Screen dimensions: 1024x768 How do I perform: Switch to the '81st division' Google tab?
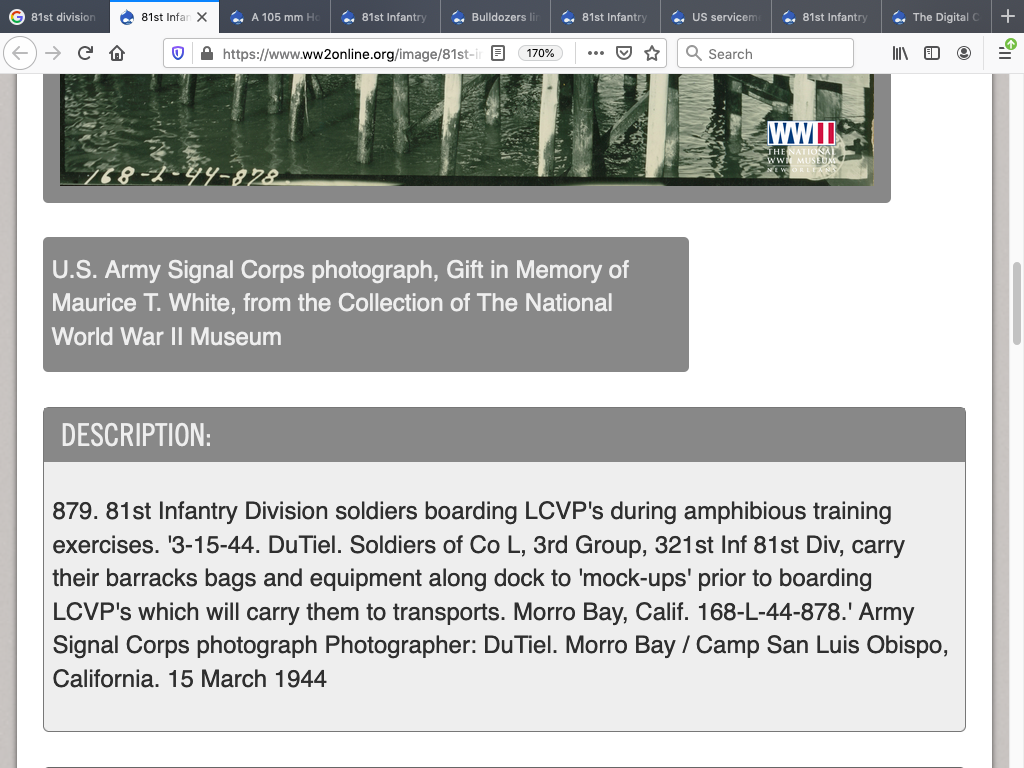tap(55, 17)
